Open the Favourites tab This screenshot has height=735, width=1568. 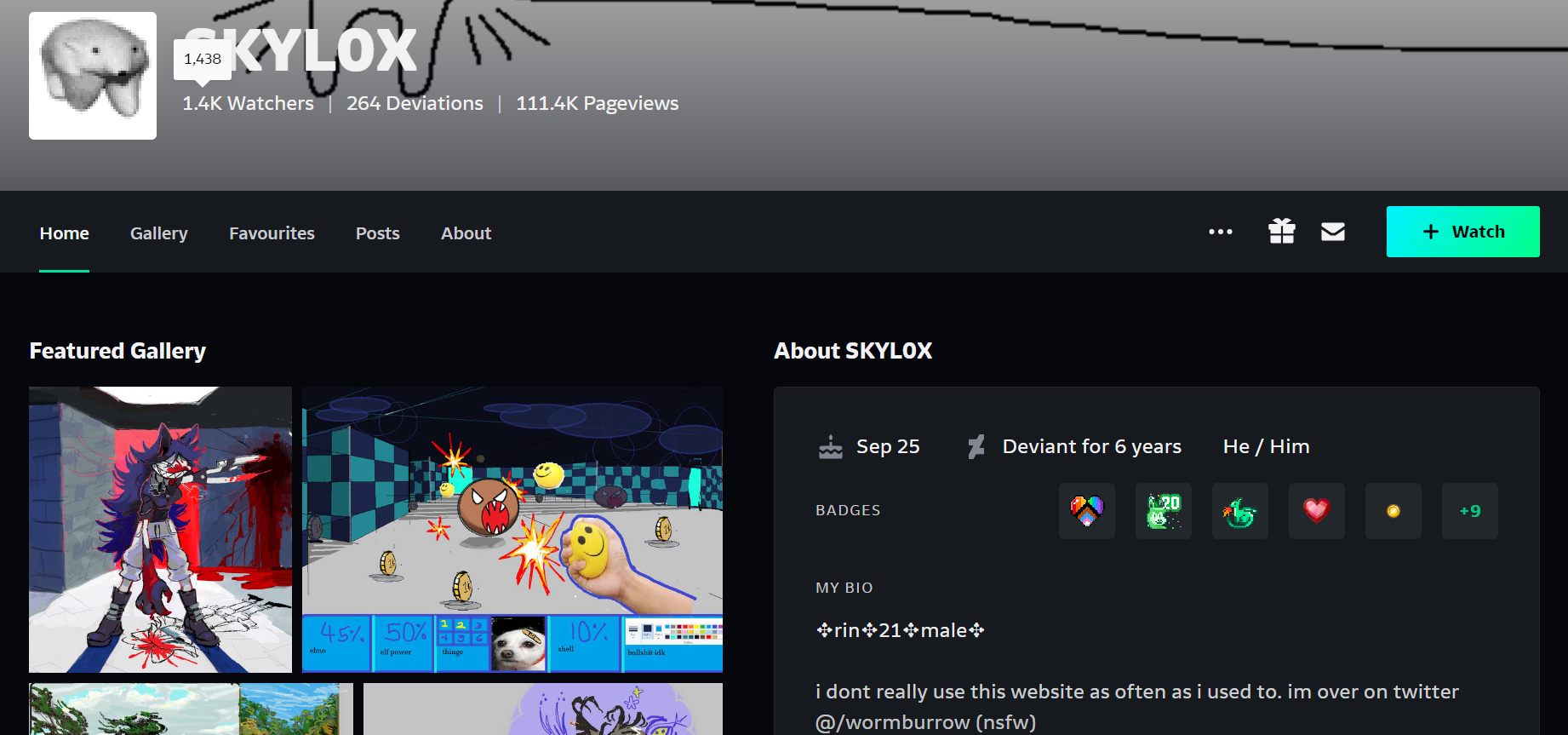click(272, 233)
